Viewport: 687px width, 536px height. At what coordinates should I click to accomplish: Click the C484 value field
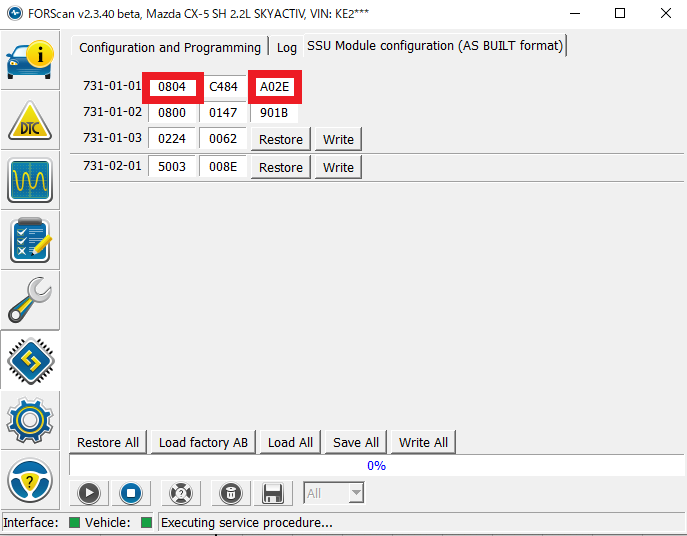pos(223,87)
